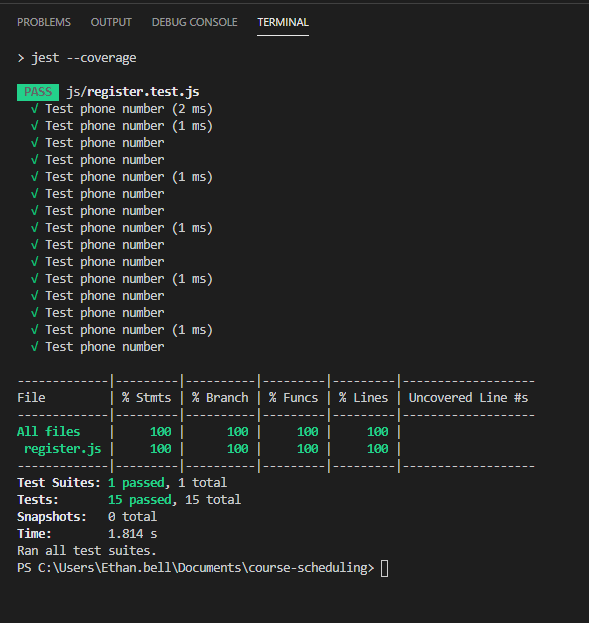The width and height of the screenshot is (589, 623).
Task: Open the OUTPUT tab
Action: [x=111, y=22]
